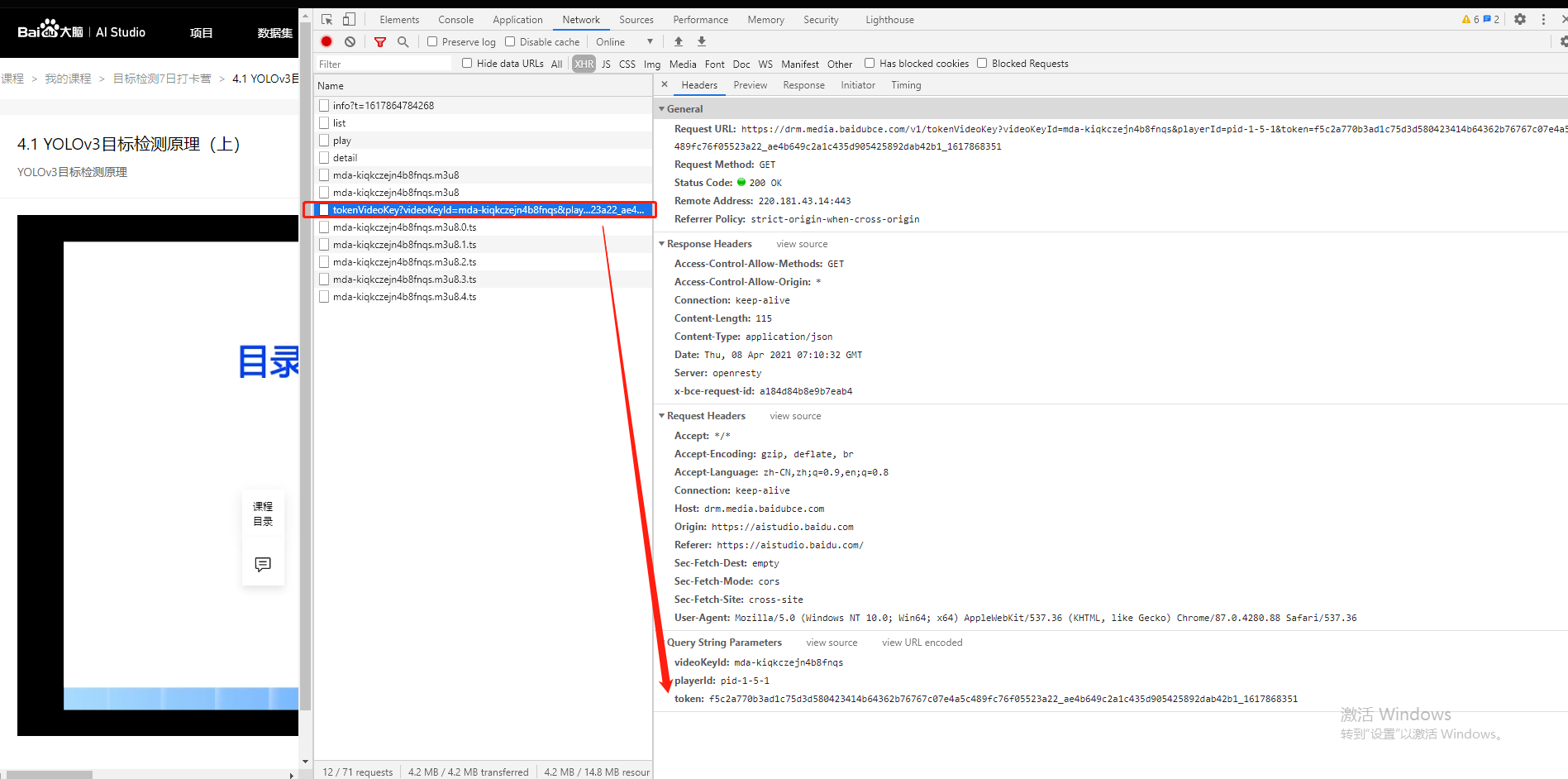Open view source next to Response Headers
Screen dimensions: 1568x779
800,243
